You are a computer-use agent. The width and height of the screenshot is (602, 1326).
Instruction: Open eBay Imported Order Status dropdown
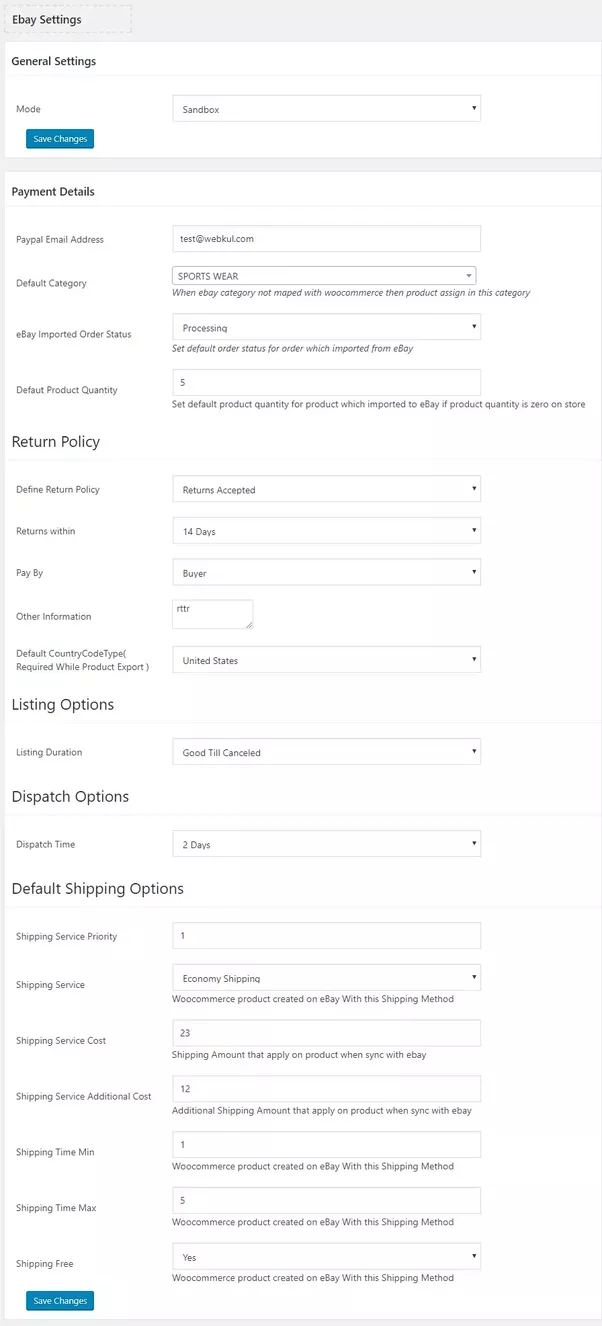[326, 327]
